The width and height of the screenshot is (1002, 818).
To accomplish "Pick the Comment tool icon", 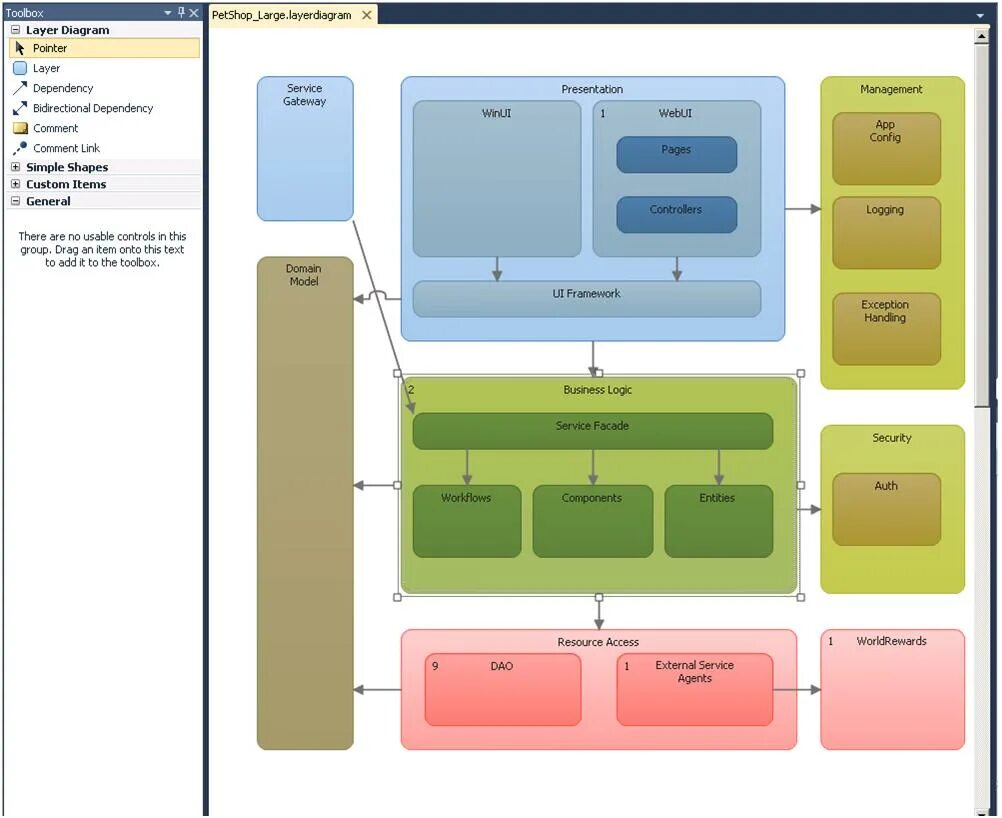I will pos(20,128).
